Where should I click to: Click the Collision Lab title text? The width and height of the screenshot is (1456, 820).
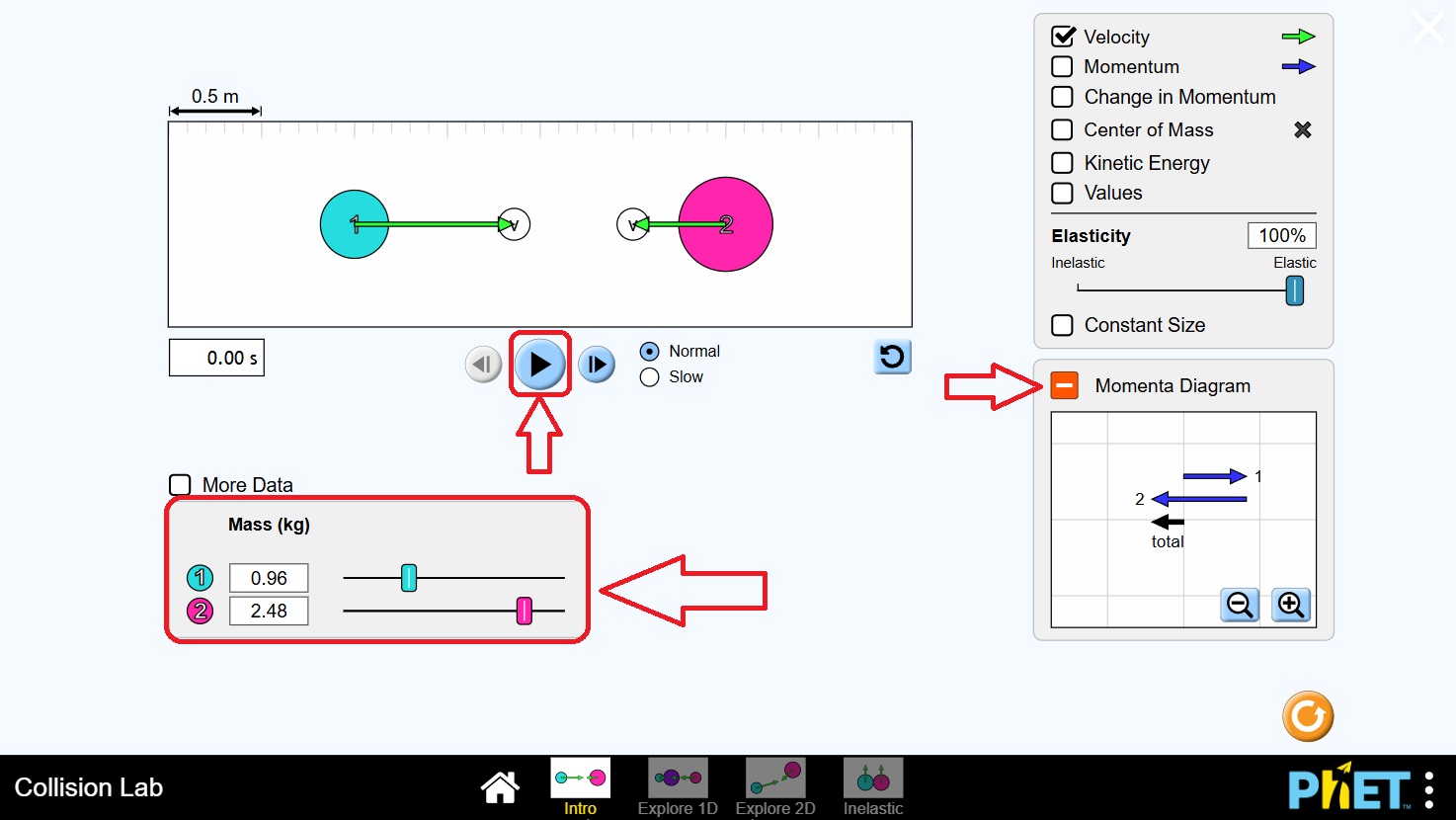point(88,787)
